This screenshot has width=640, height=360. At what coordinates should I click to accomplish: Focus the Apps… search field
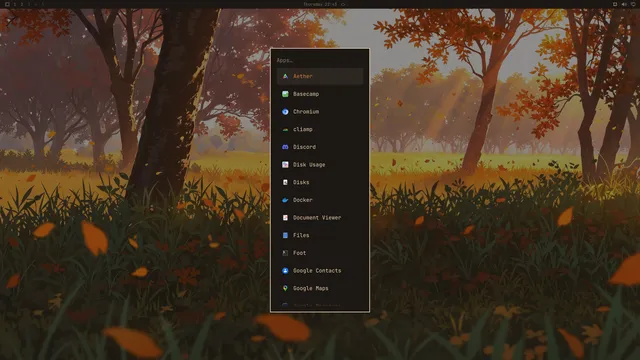pos(320,60)
